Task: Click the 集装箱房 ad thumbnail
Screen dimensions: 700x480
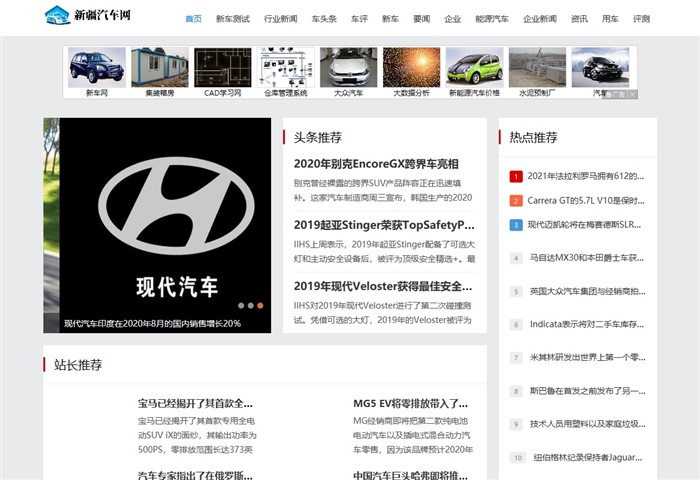Action: tap(160, 67)
